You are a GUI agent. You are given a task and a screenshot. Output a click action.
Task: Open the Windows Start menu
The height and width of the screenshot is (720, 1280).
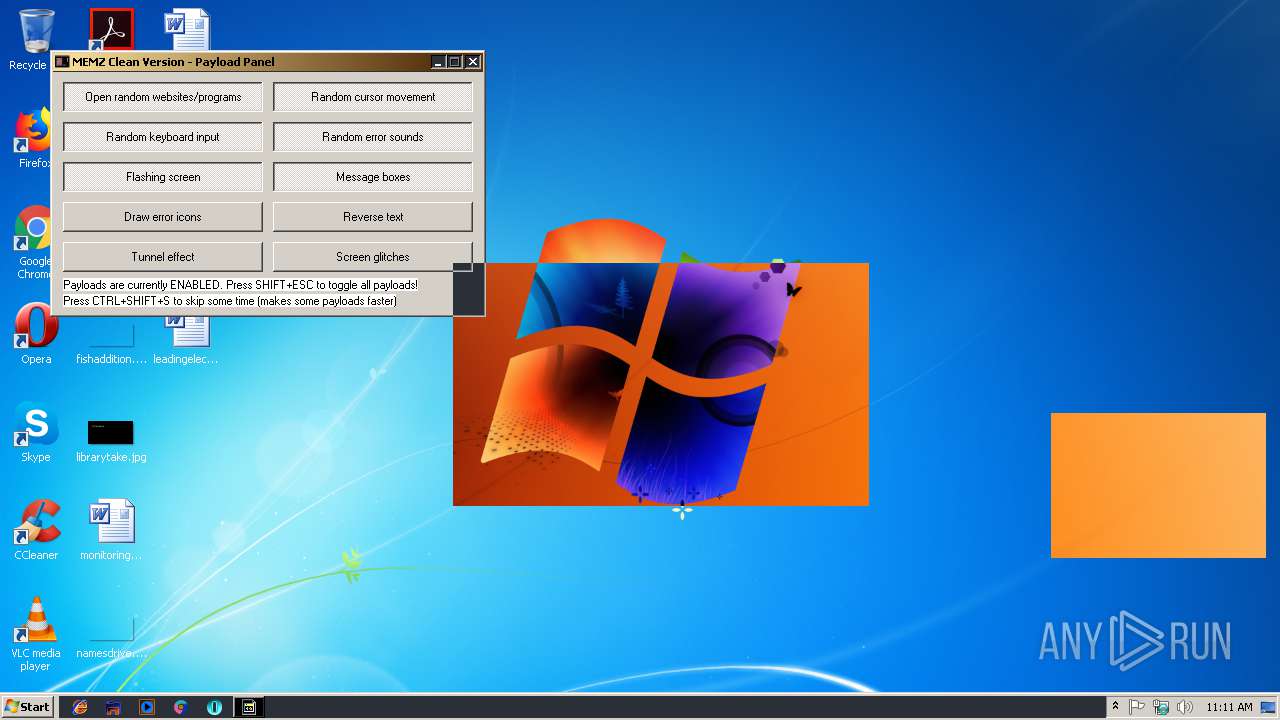point(28,707)
